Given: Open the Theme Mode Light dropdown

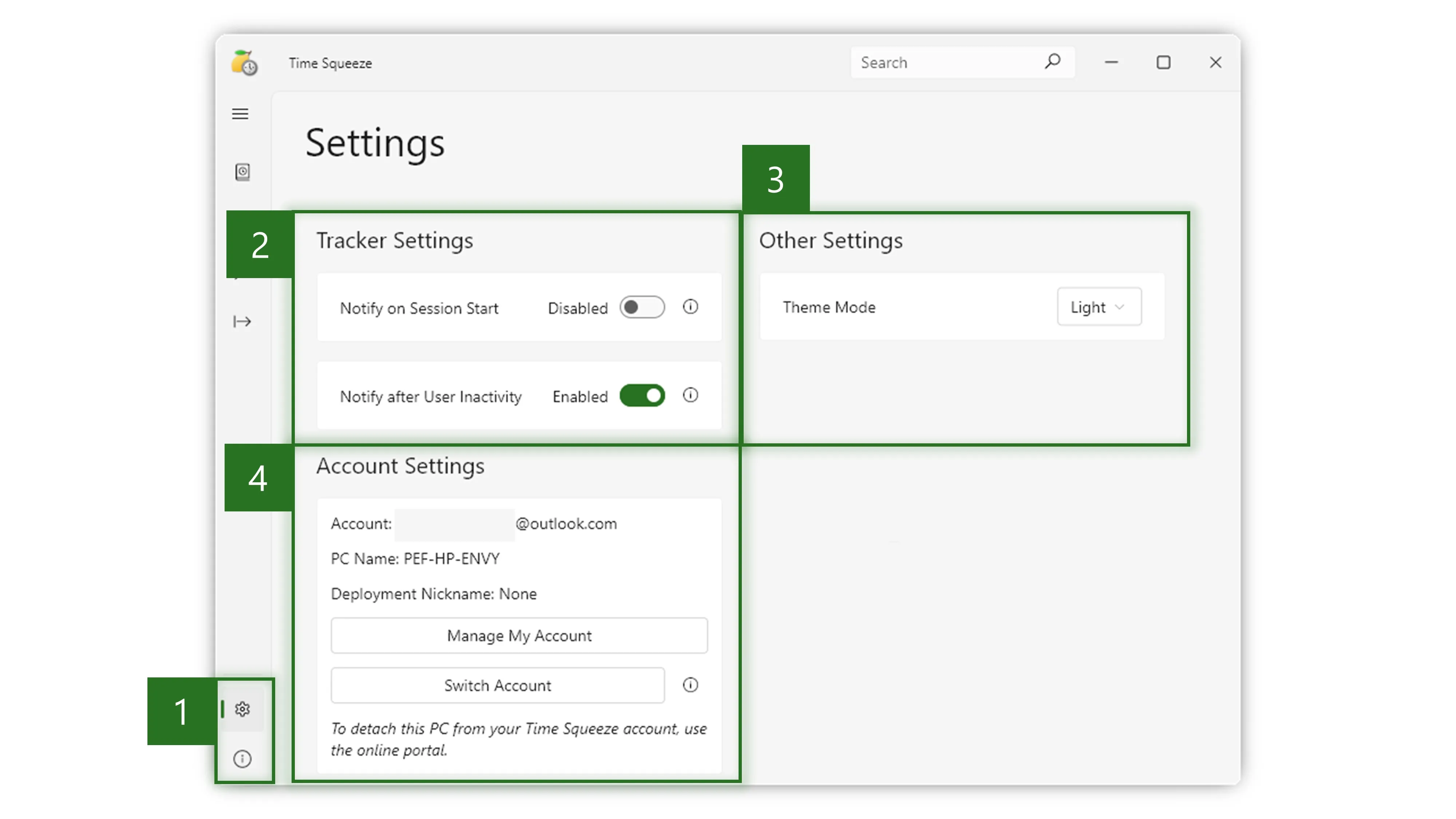Looking at the screenshot, I should click(1098, 307).
